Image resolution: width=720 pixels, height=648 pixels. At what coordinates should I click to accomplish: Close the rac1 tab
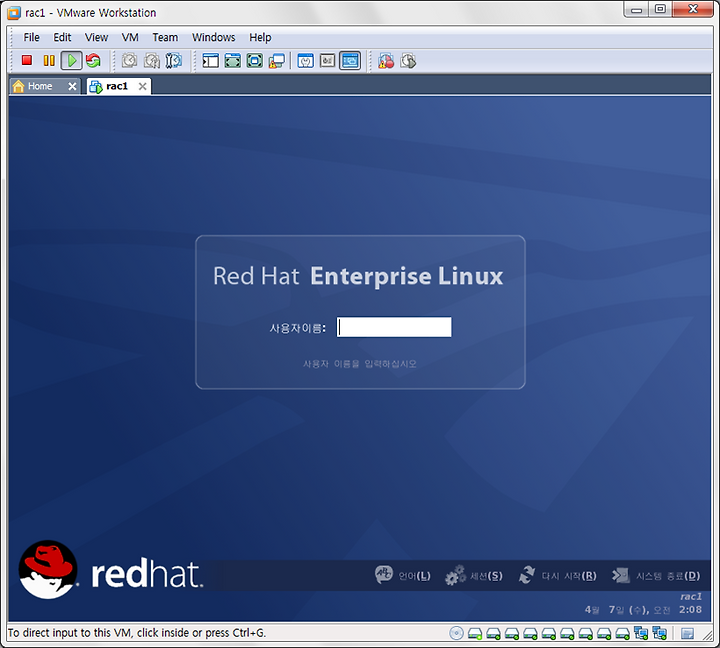point(143,86)
